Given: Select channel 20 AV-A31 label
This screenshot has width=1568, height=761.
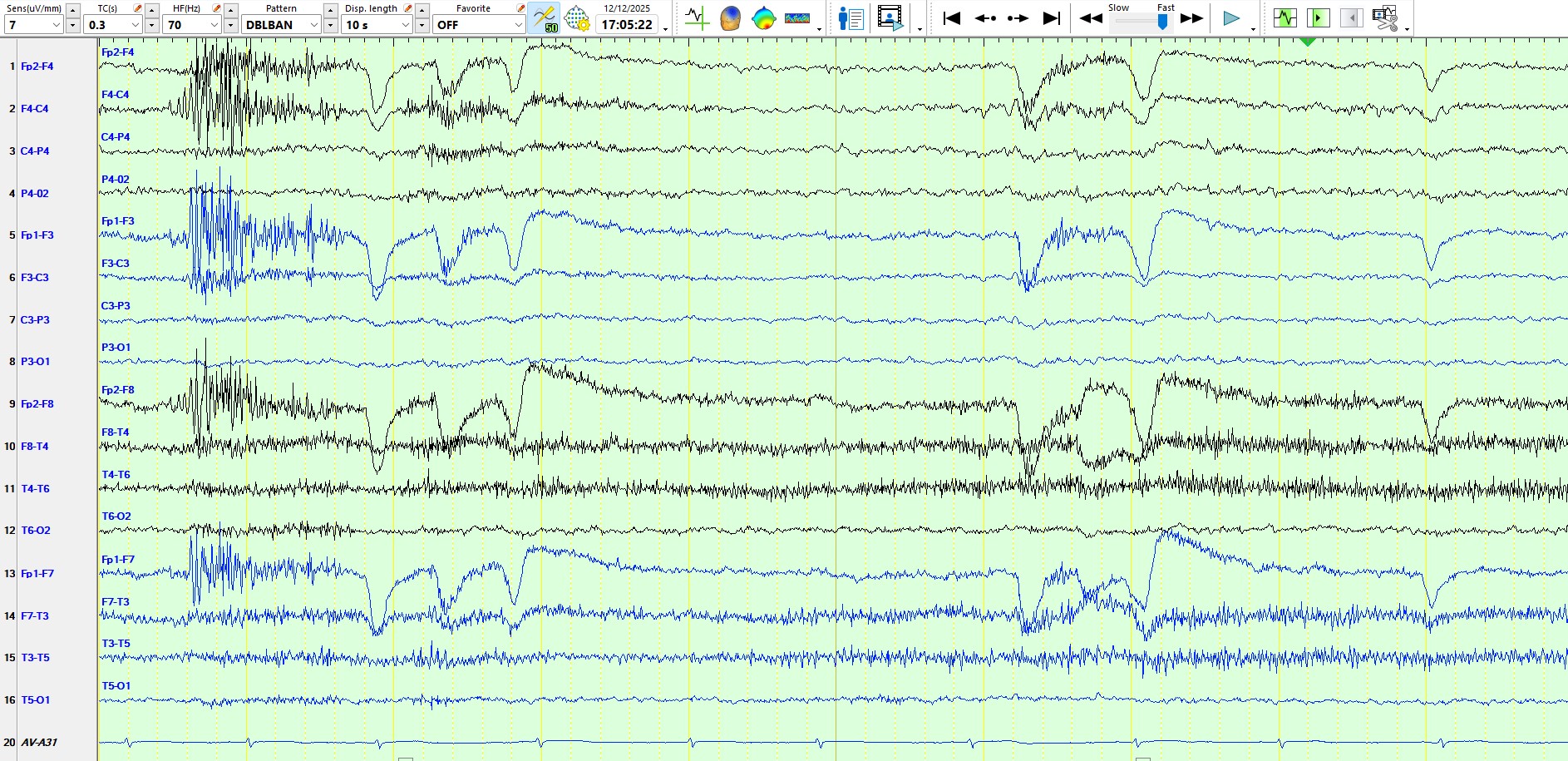Looking at the screenshot, I should point(39,743).
